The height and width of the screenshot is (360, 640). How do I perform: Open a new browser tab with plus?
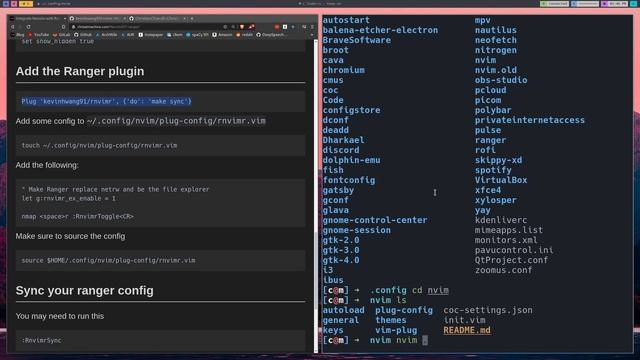coord(192,18)
